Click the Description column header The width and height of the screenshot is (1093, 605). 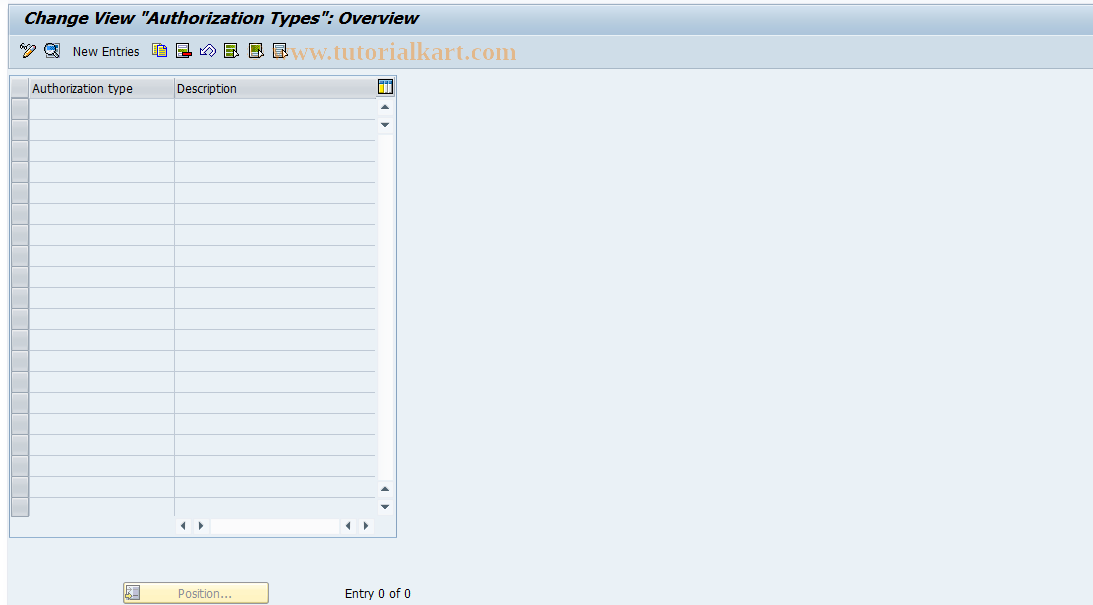pos(275,89)
